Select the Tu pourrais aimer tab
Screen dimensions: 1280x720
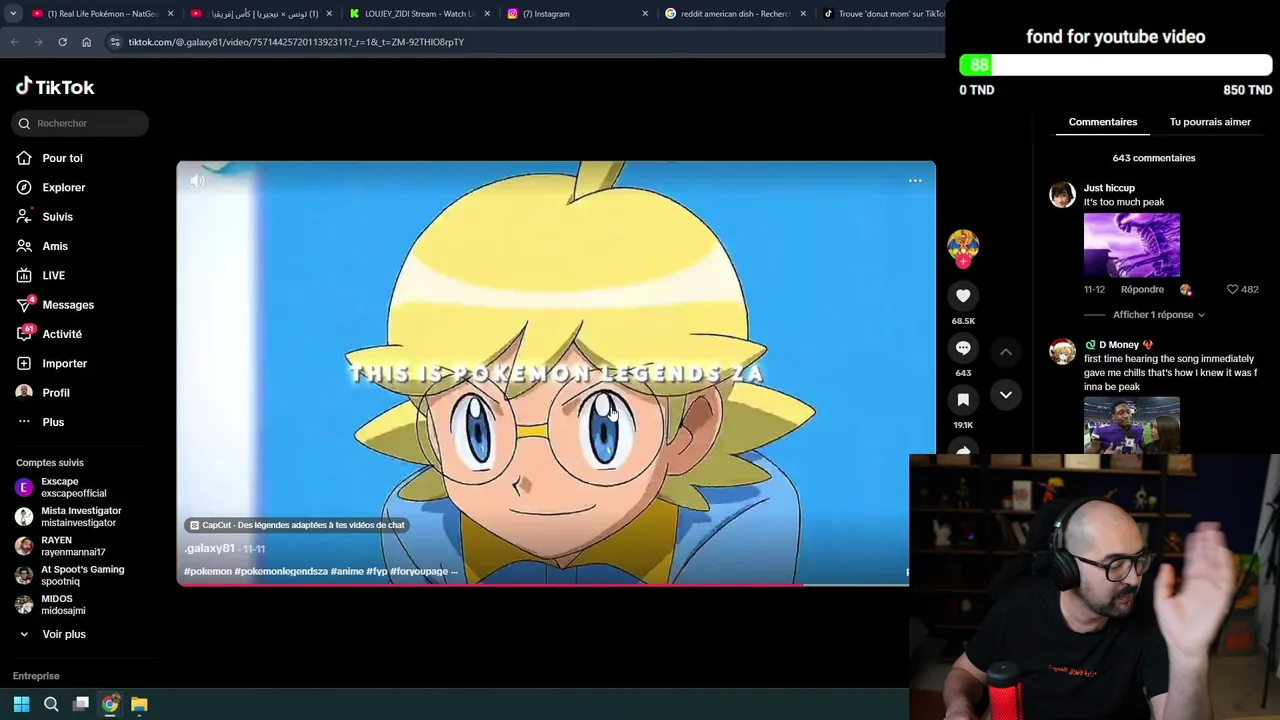pyautogui.click(x=1210, y=122)
